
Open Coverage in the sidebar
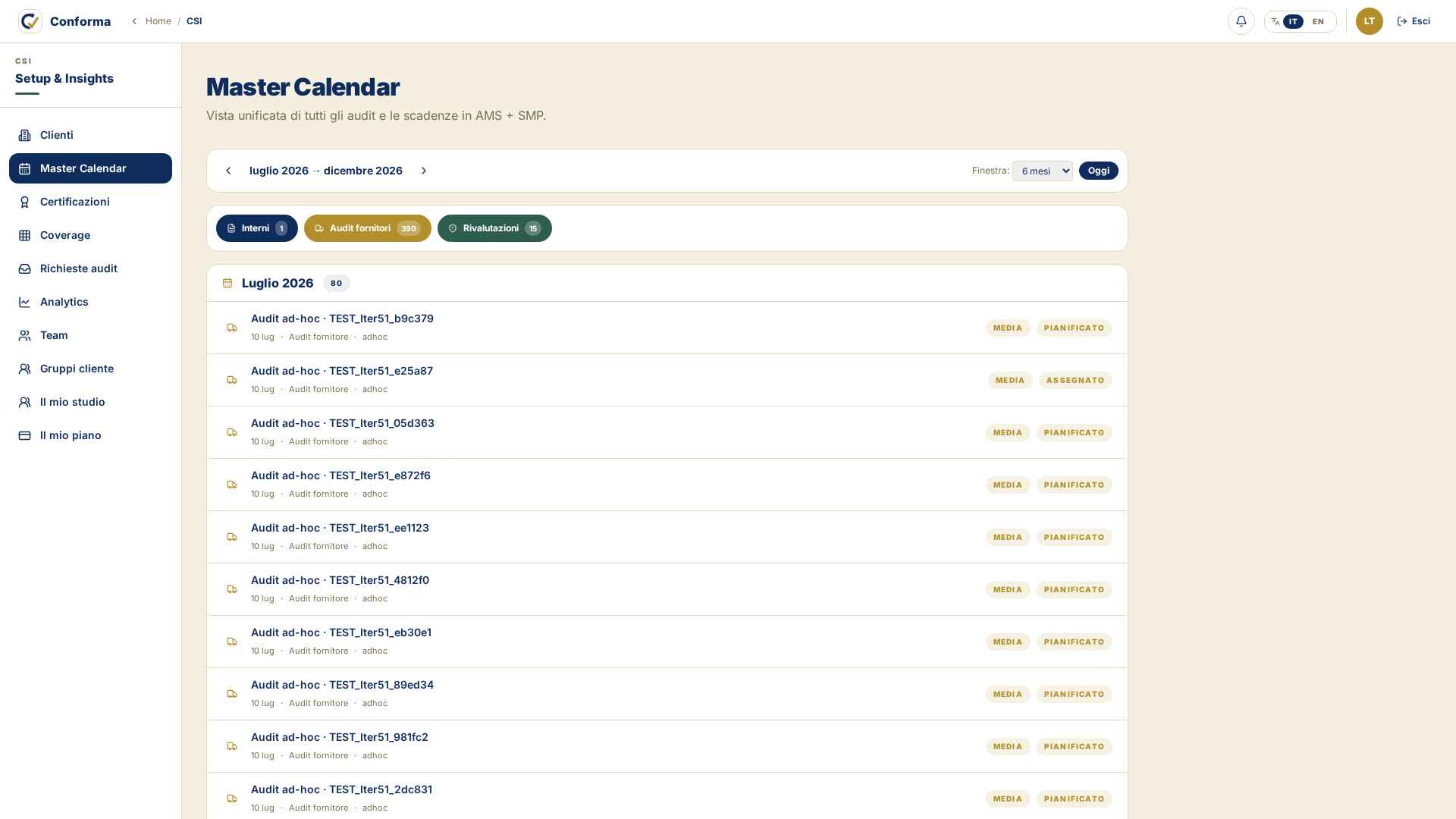(x=90, y=235)
